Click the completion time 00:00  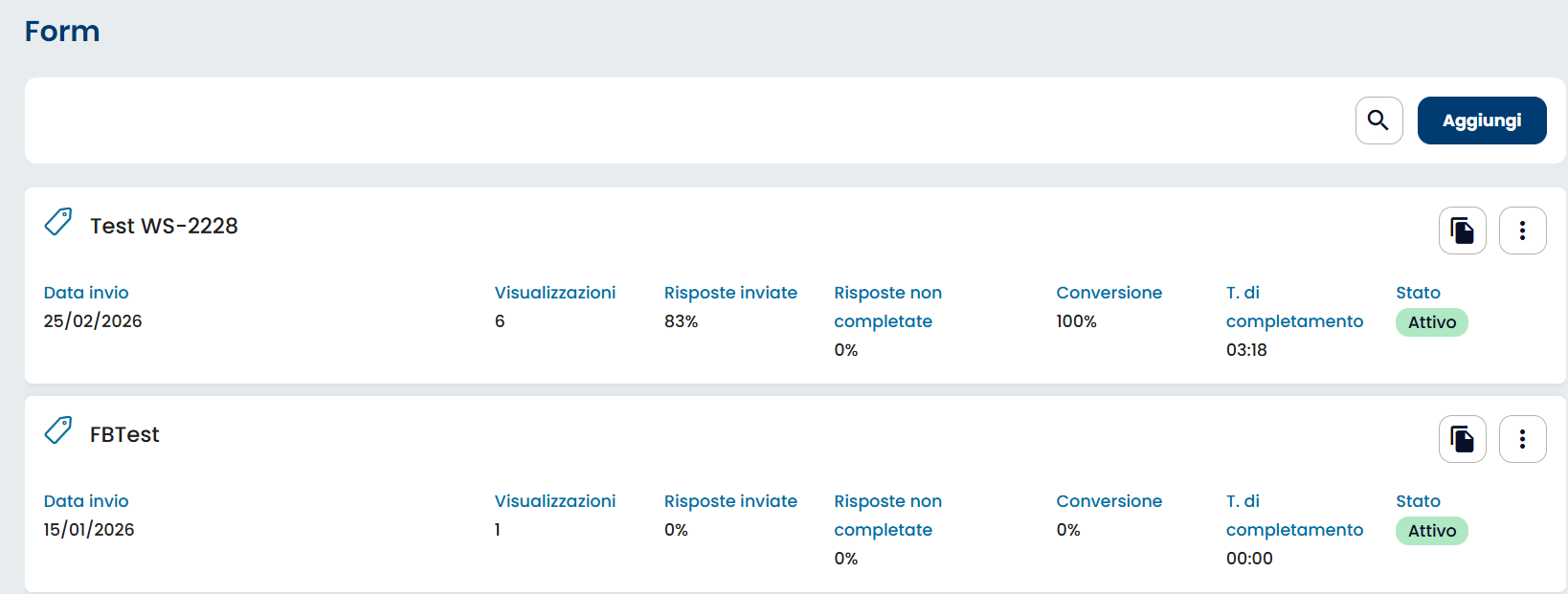coord(1249,559)
